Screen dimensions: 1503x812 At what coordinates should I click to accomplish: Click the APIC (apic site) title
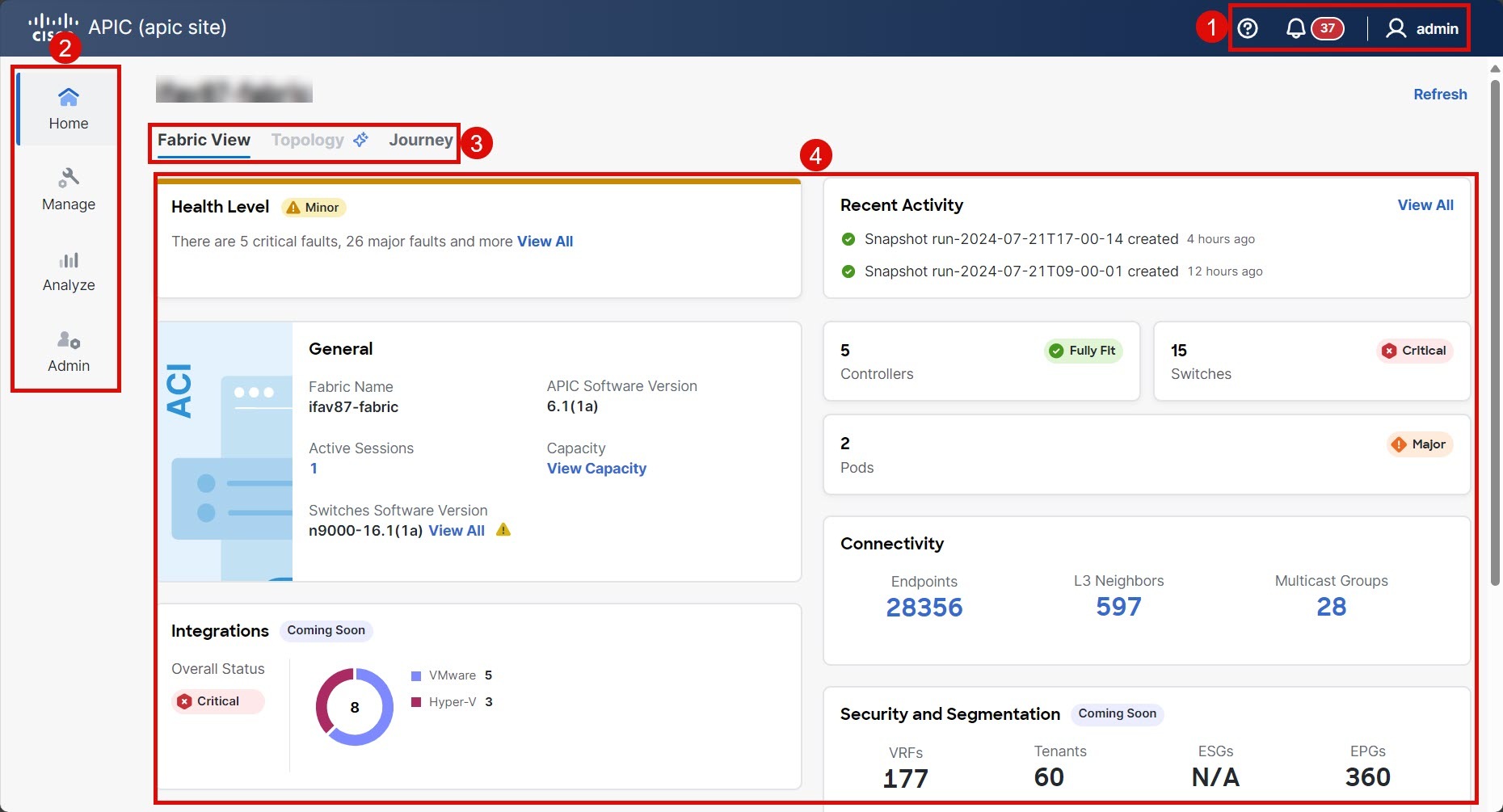158,27
